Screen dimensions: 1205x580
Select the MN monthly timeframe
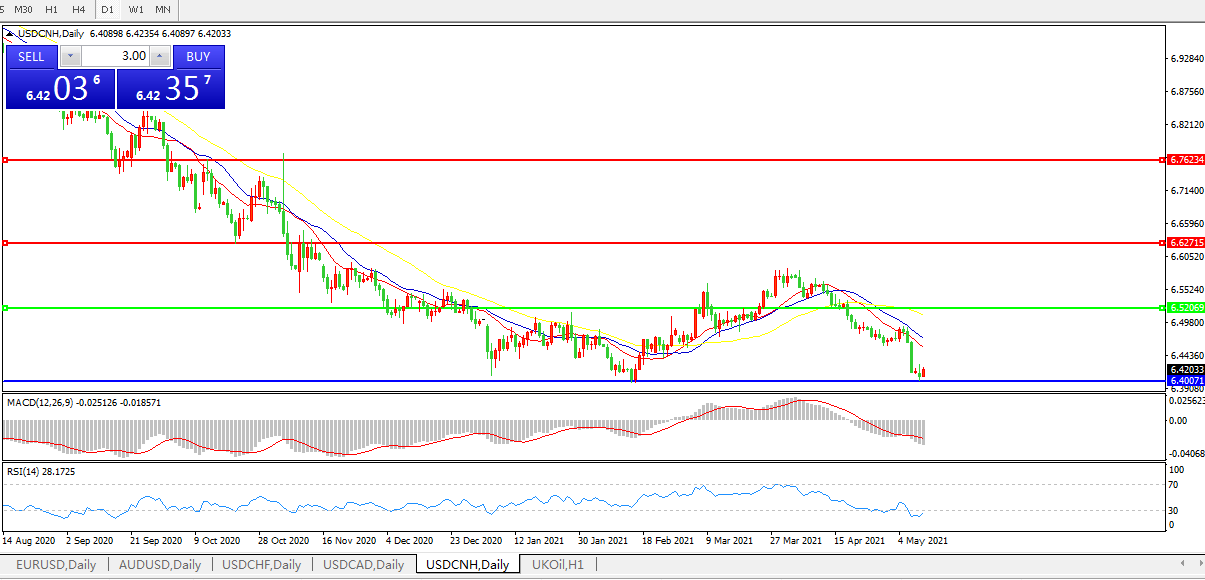click(162, 9)
